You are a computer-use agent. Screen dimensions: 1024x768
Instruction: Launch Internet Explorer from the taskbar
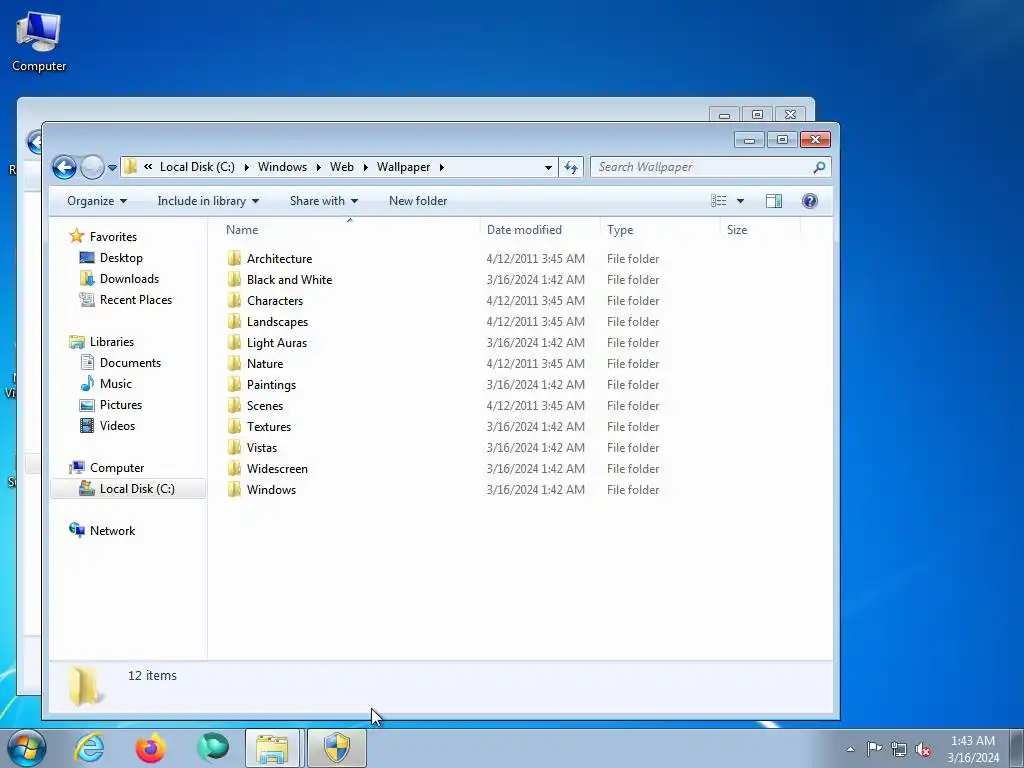89,748
